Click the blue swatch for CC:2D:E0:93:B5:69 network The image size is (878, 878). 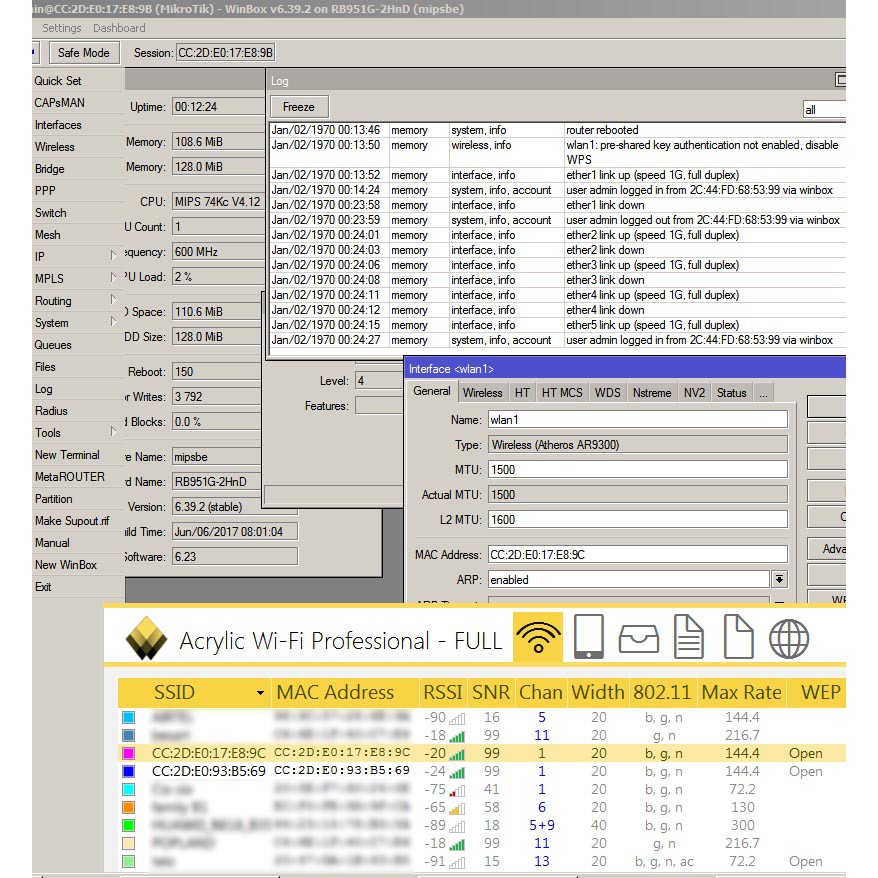[x=128, y=771]
